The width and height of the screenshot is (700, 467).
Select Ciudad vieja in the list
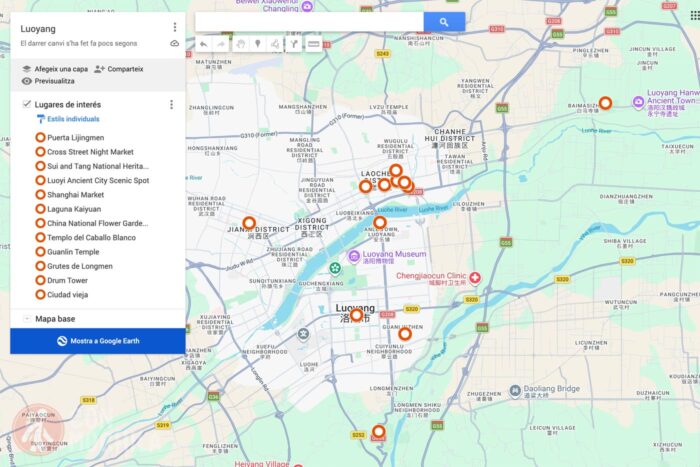point(67,295)
